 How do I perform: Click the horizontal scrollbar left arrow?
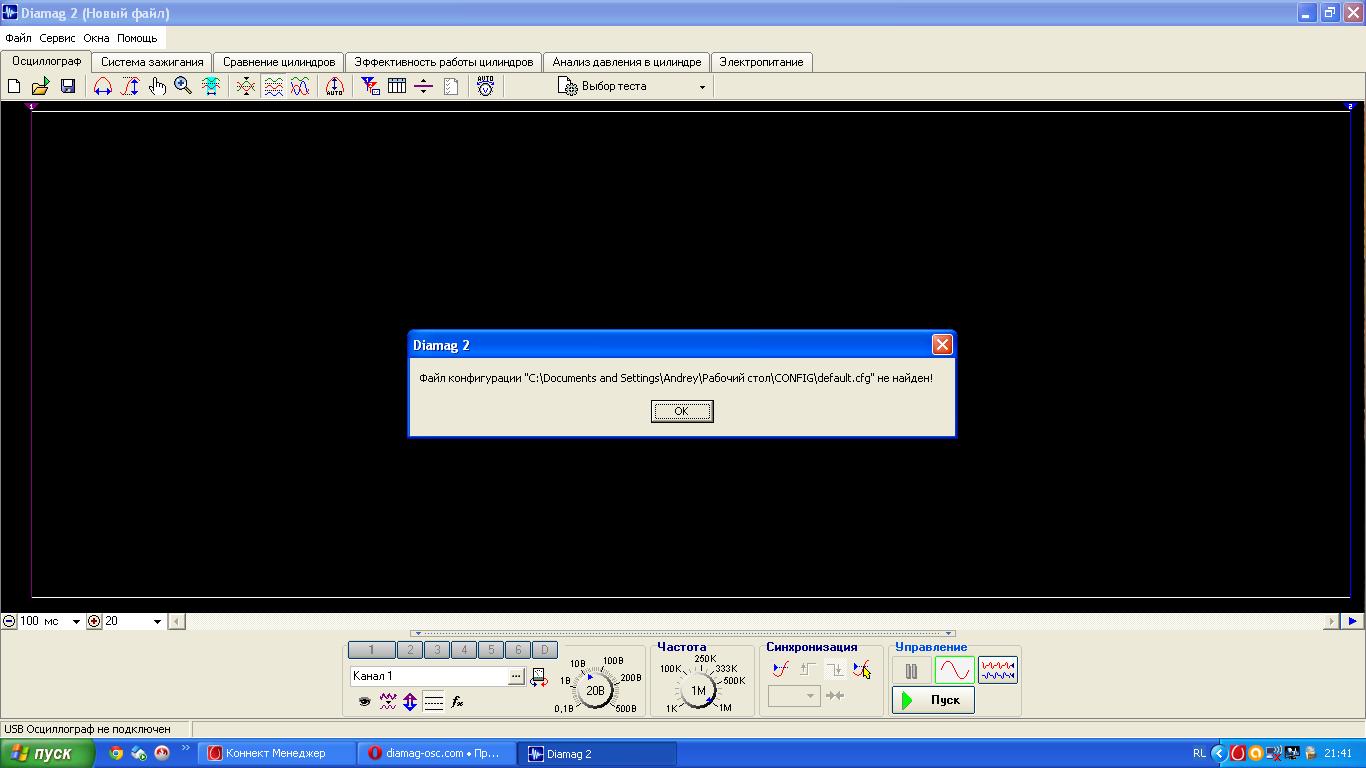click(176, 621)
